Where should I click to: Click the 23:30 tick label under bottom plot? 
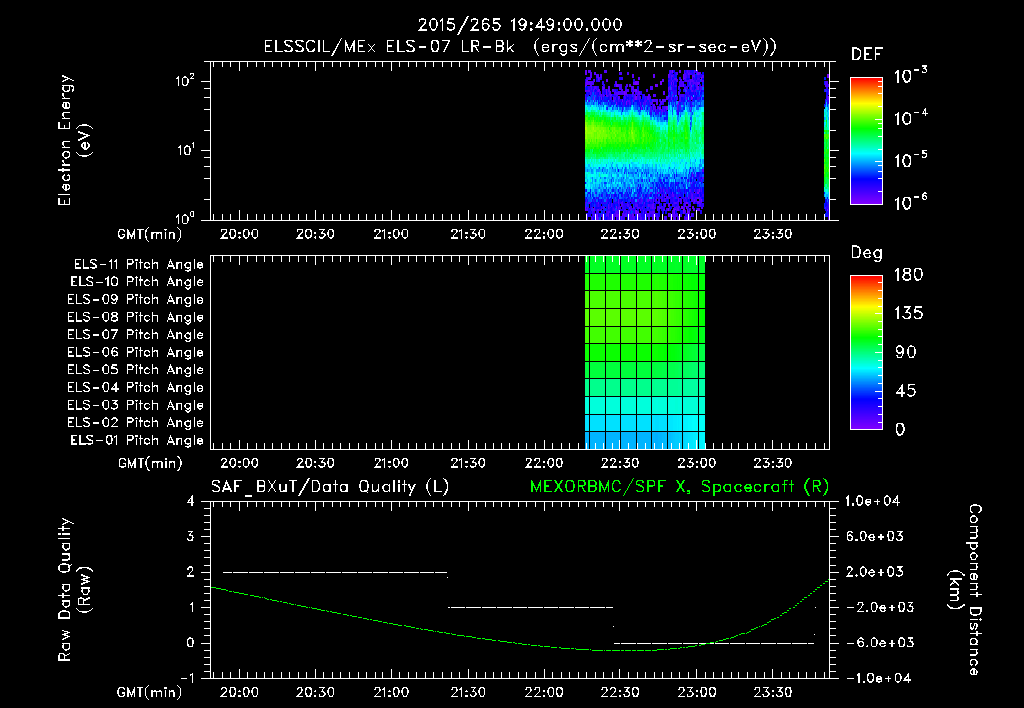pyautogui.click(x=773, y=692)
